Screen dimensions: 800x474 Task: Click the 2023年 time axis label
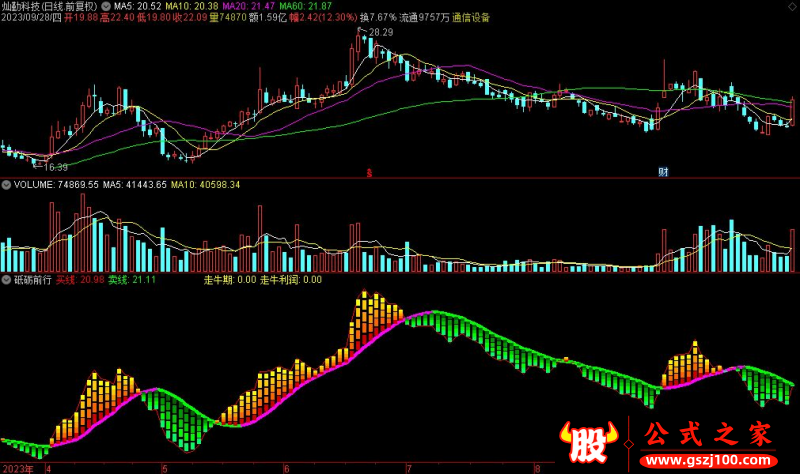[x=18, y=468]
